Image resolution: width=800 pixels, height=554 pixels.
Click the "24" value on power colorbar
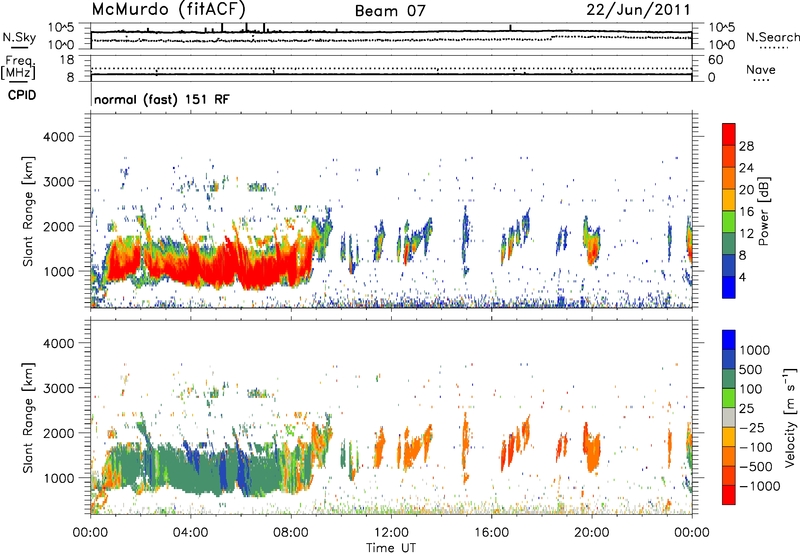coord(746,168)
